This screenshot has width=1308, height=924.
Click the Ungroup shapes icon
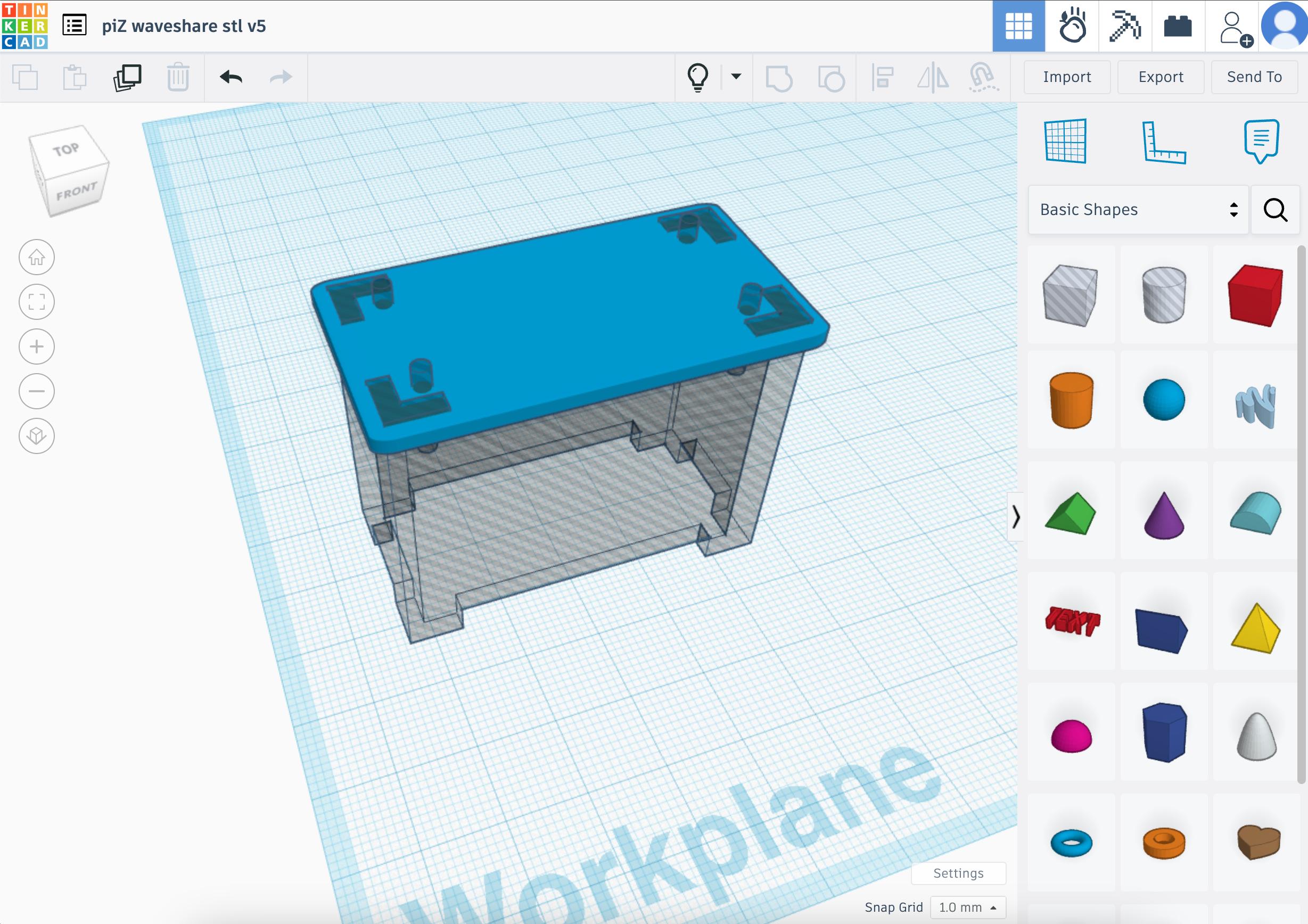click(x=831, y=78)
